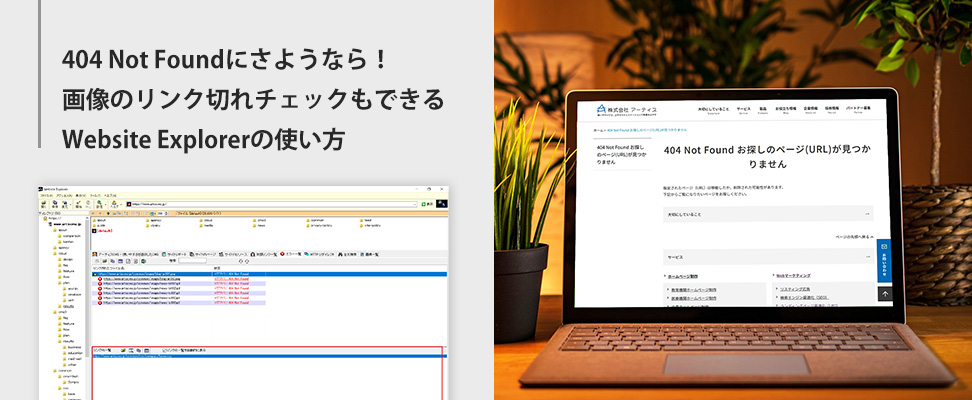Select the other folder in the directory tree
The image size is (972, 400).
click(72, 365)
